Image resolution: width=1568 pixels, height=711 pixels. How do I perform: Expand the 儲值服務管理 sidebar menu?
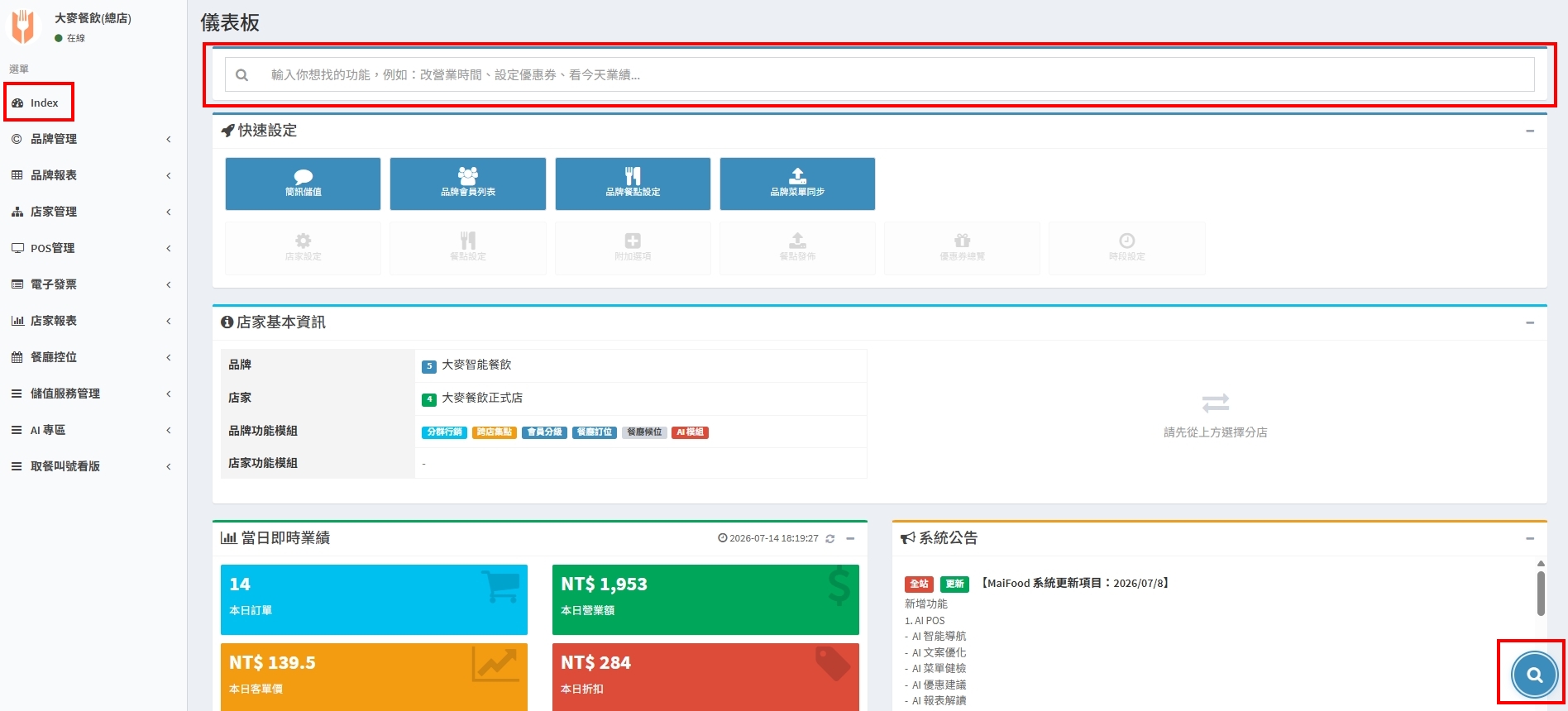(x=93, y=394)
